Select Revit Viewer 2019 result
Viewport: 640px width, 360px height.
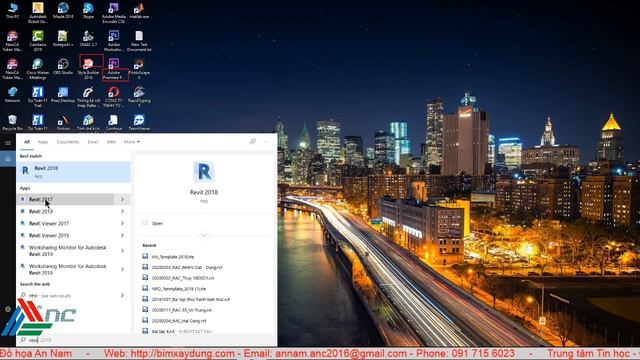[66, 236]
